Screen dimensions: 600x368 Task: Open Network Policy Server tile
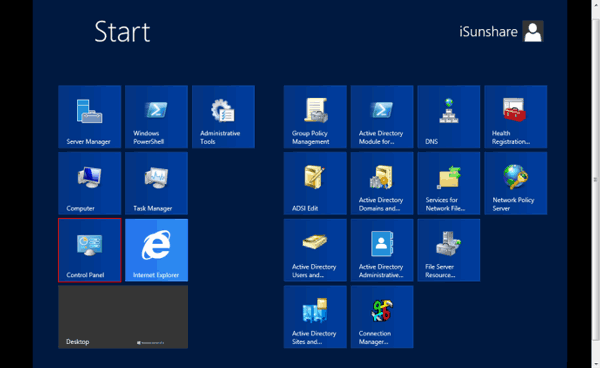pyautogui.click(x=515, y=183)
